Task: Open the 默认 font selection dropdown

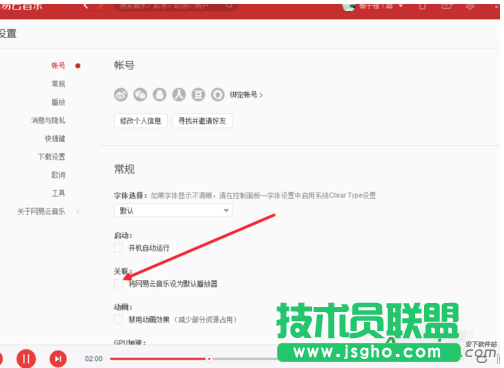Action: pos(173,210)
